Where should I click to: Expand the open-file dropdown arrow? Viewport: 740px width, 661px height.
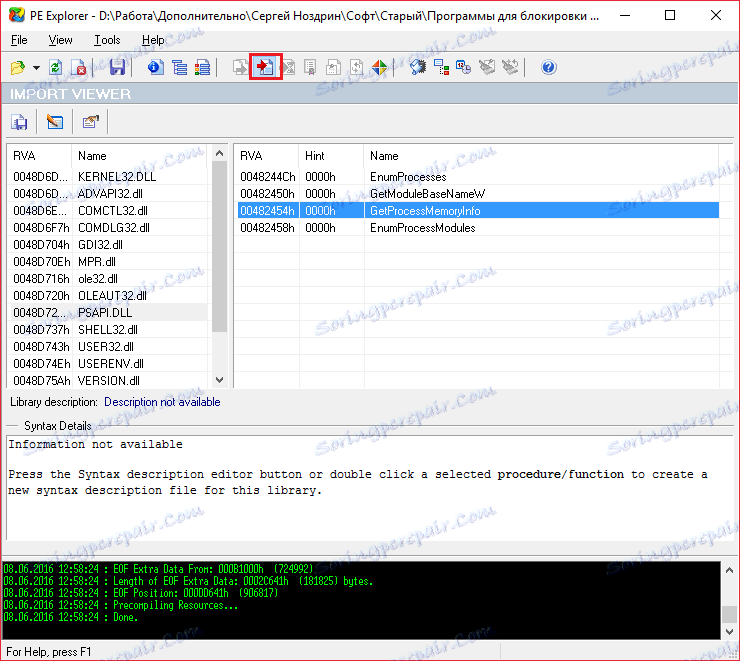tap(36, 67)
